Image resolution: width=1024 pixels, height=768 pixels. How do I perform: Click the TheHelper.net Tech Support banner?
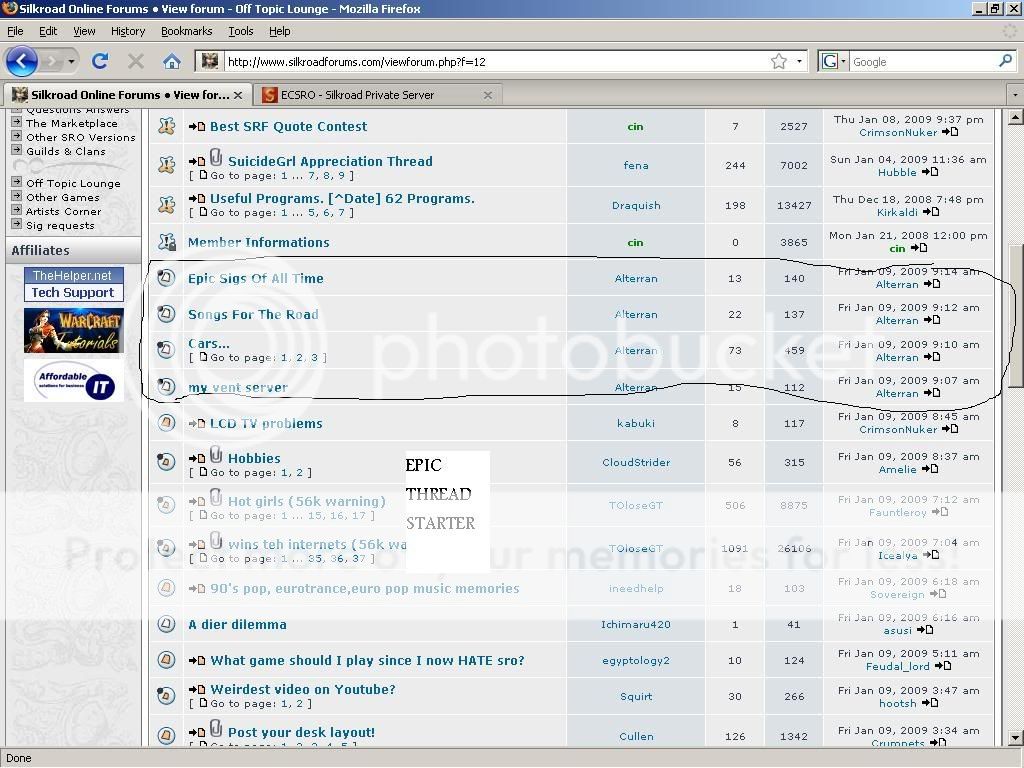(74, 284)
